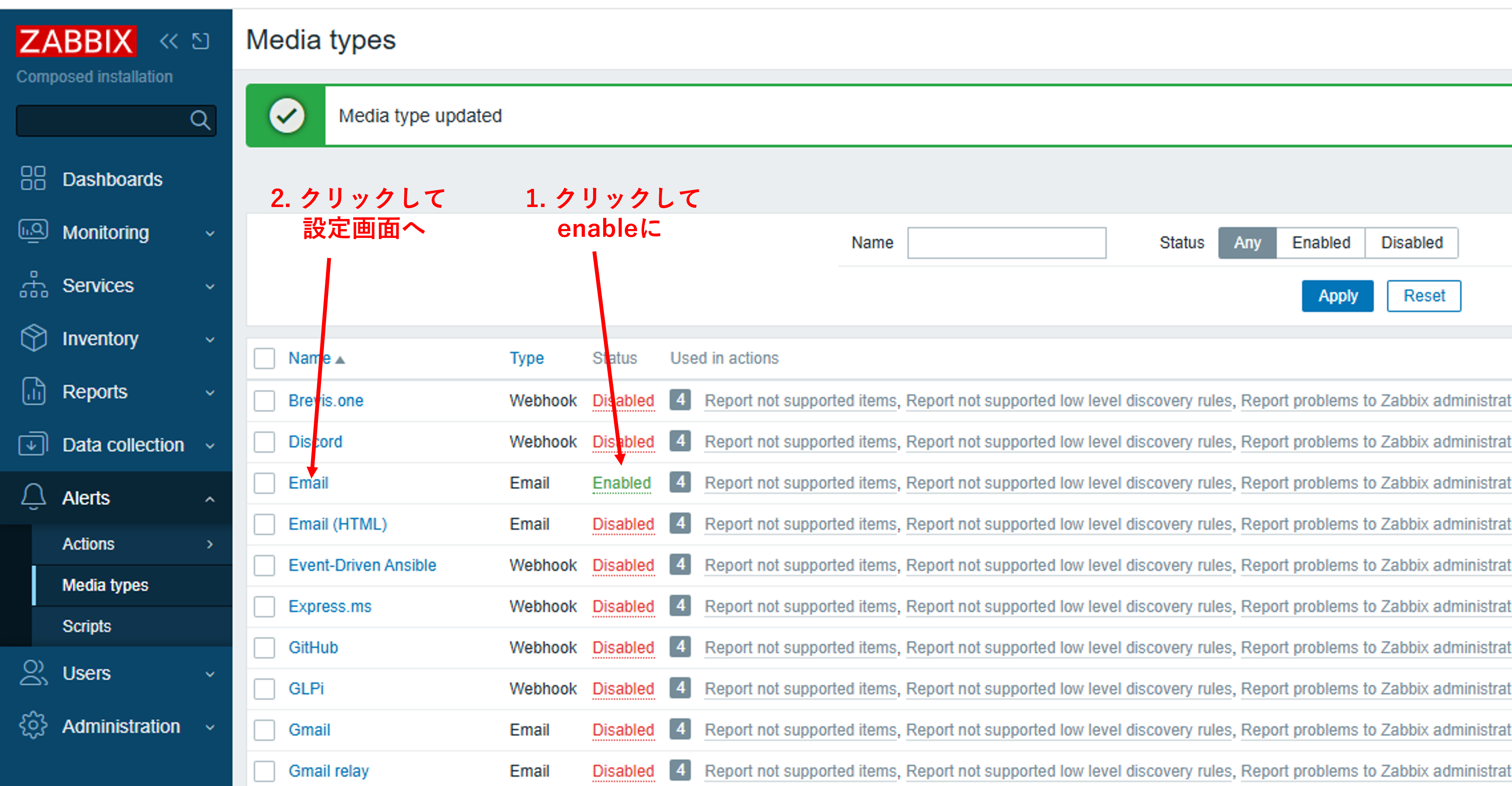1512x786 pixels.
Task: Collapse sidebar with double-chevron icon
Action: click(x=169, y=41)
